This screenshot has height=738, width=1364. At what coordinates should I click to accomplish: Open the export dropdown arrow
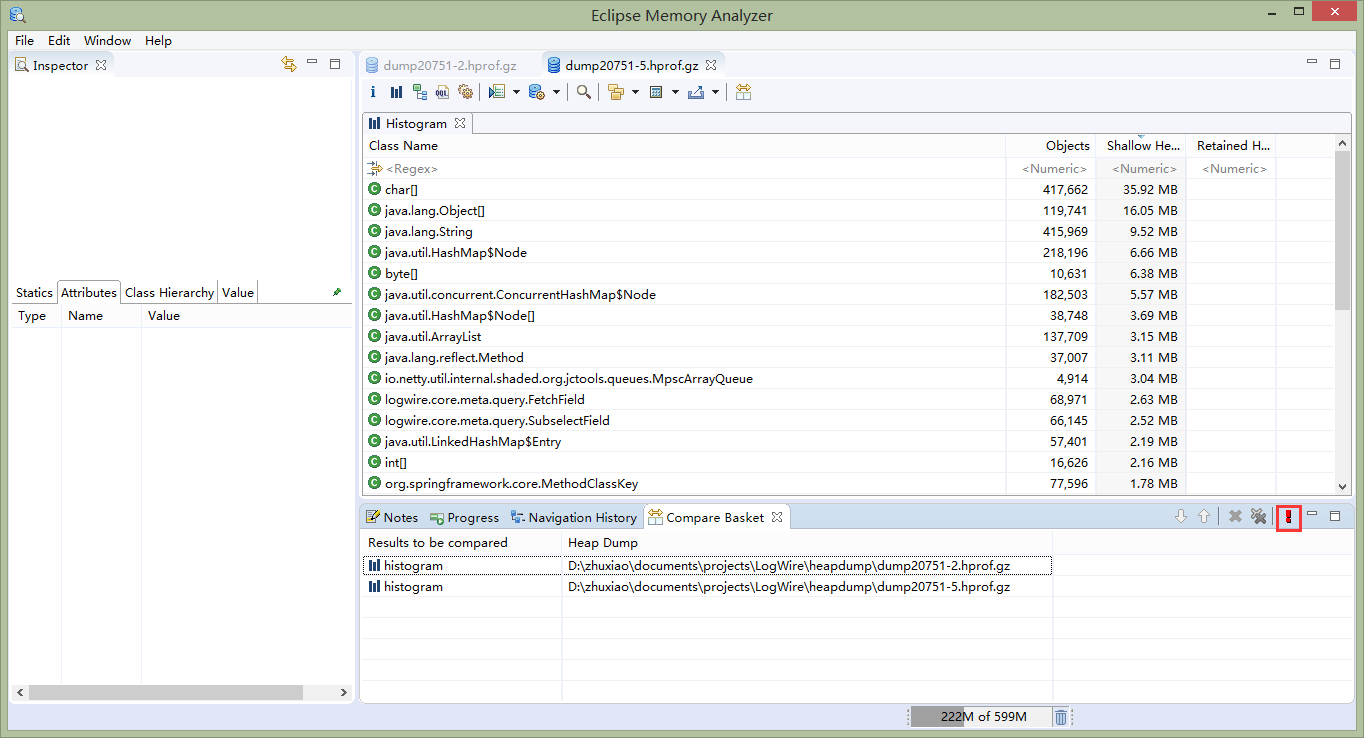pyautogui.click(x=713, y=91)
